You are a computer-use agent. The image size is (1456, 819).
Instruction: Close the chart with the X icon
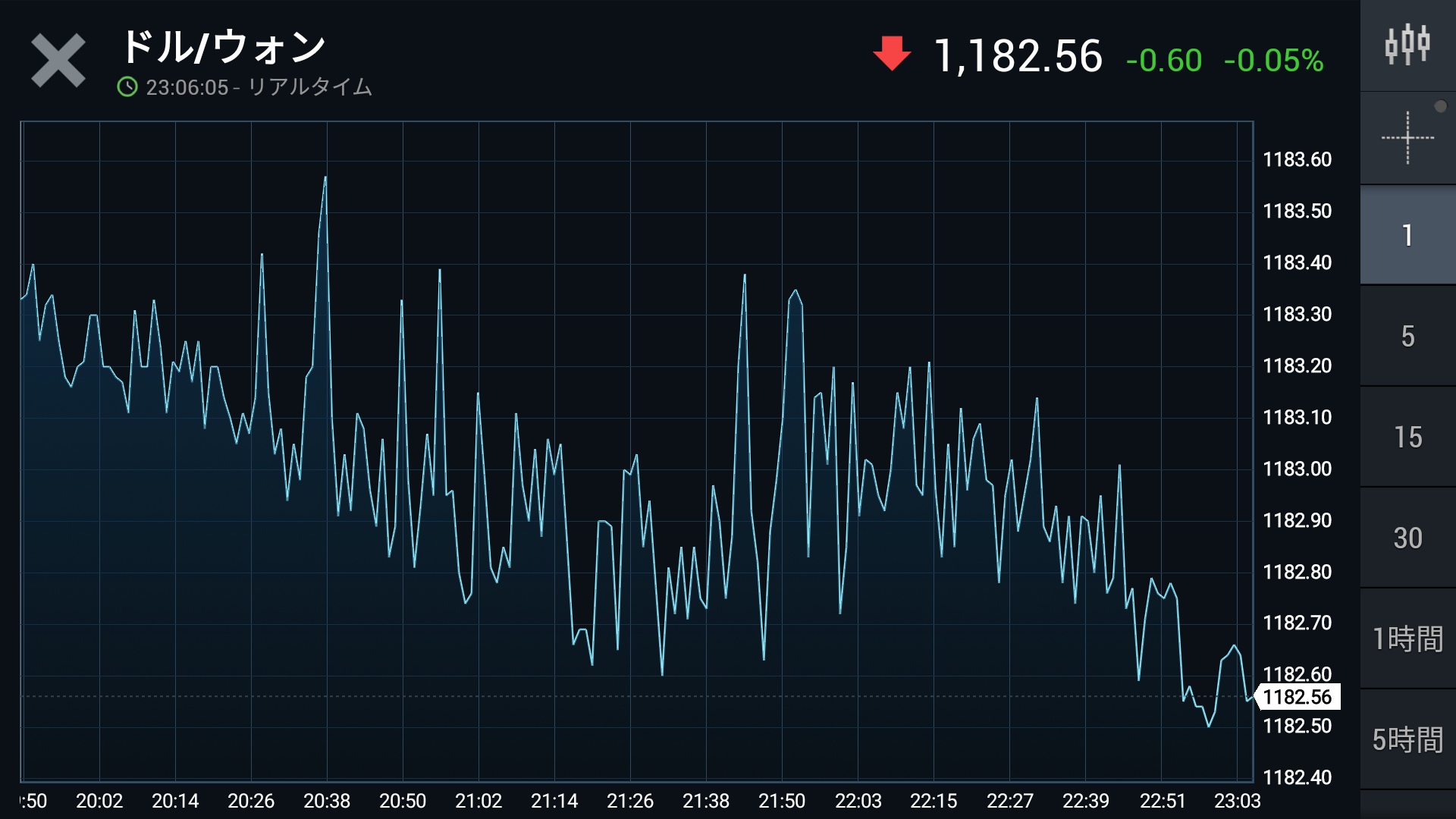pos(58,61)
